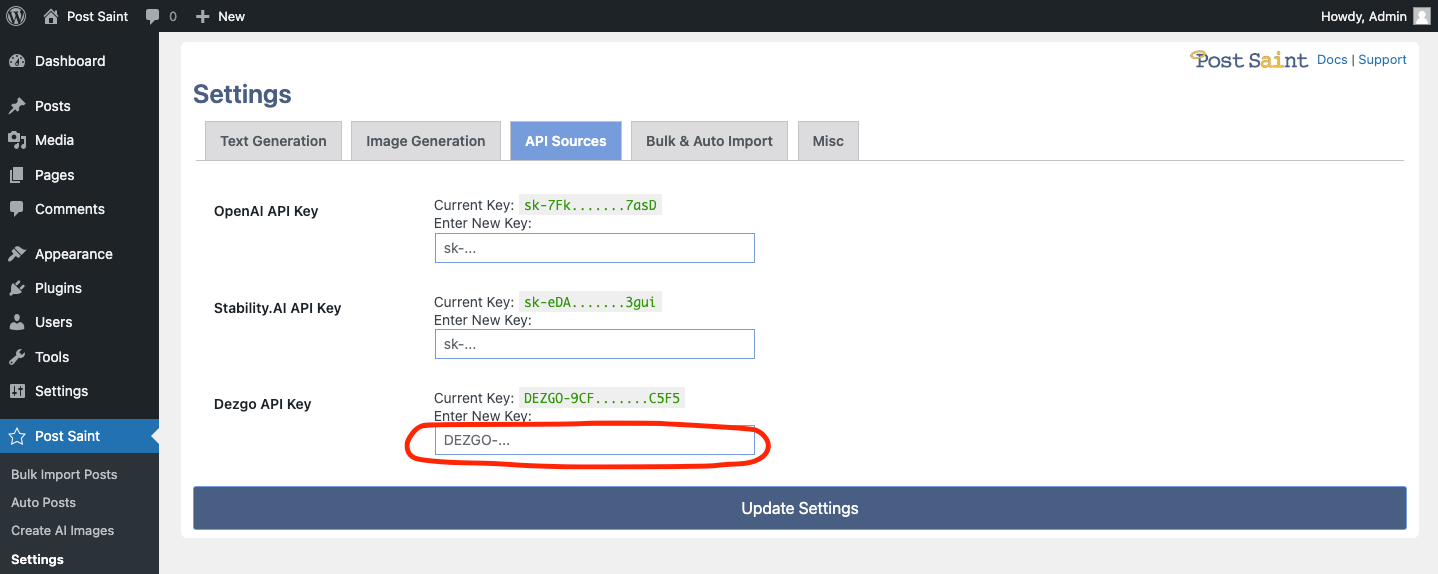
Task: Select the Post Saint sidebar menu
Action: tap(79, 436)
